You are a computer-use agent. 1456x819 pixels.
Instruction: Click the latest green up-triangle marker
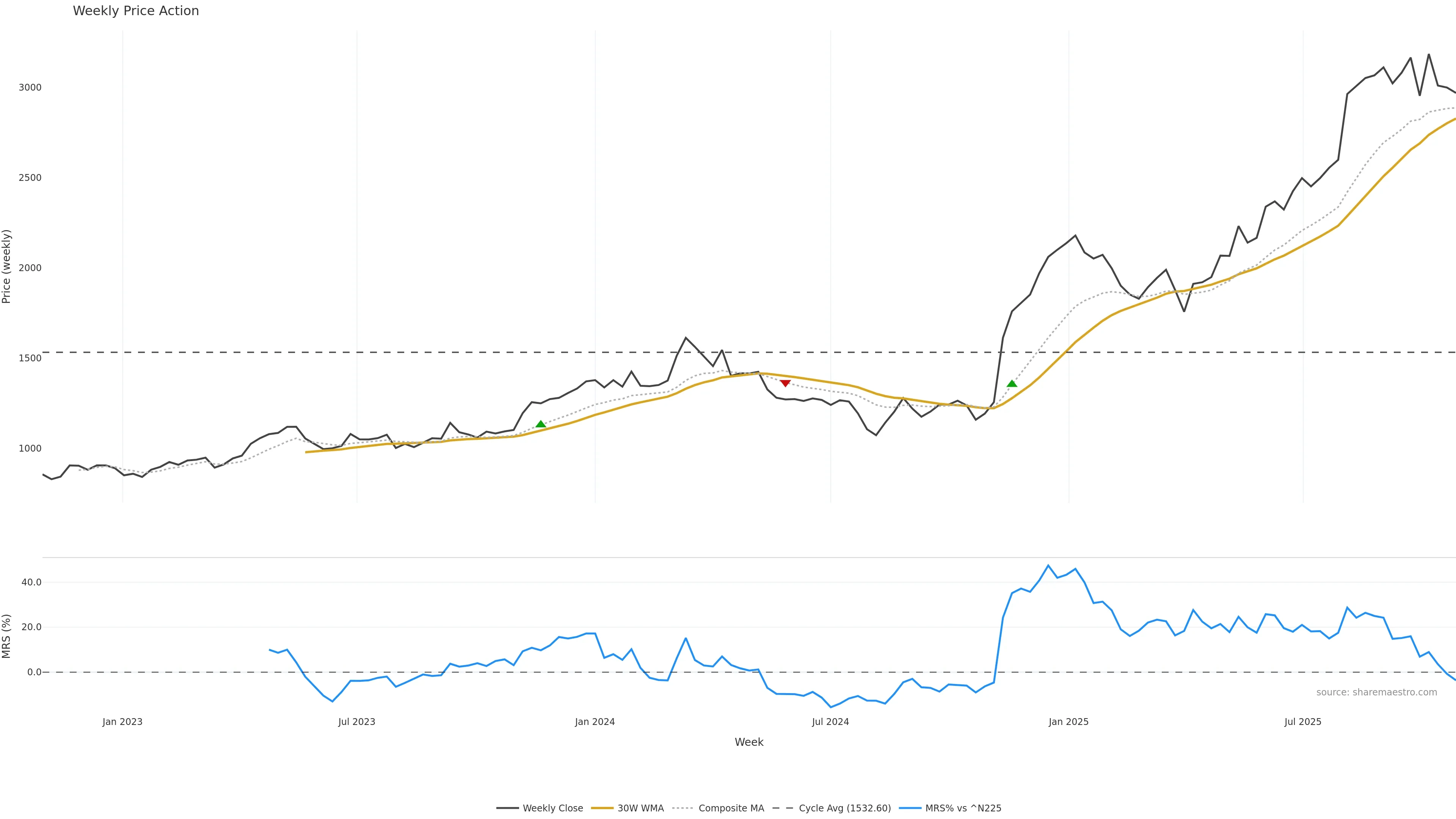click(x=1012, y=383)
